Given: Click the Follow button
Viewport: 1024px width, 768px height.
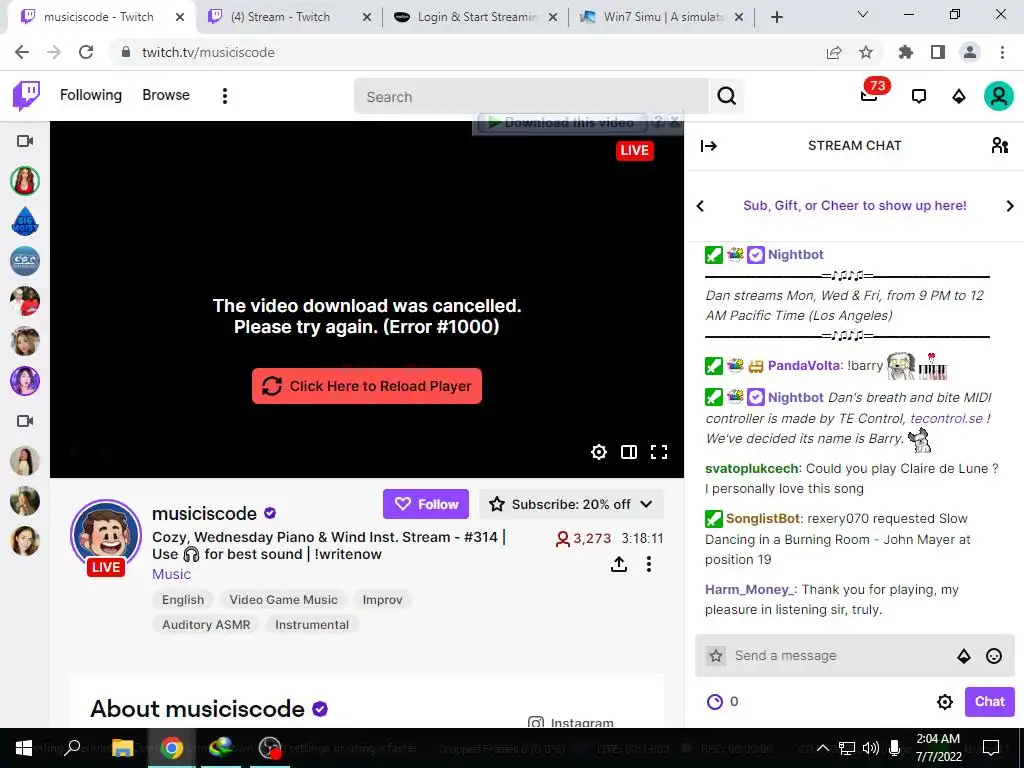Looking at the screenshot, I should coord(426,504).
